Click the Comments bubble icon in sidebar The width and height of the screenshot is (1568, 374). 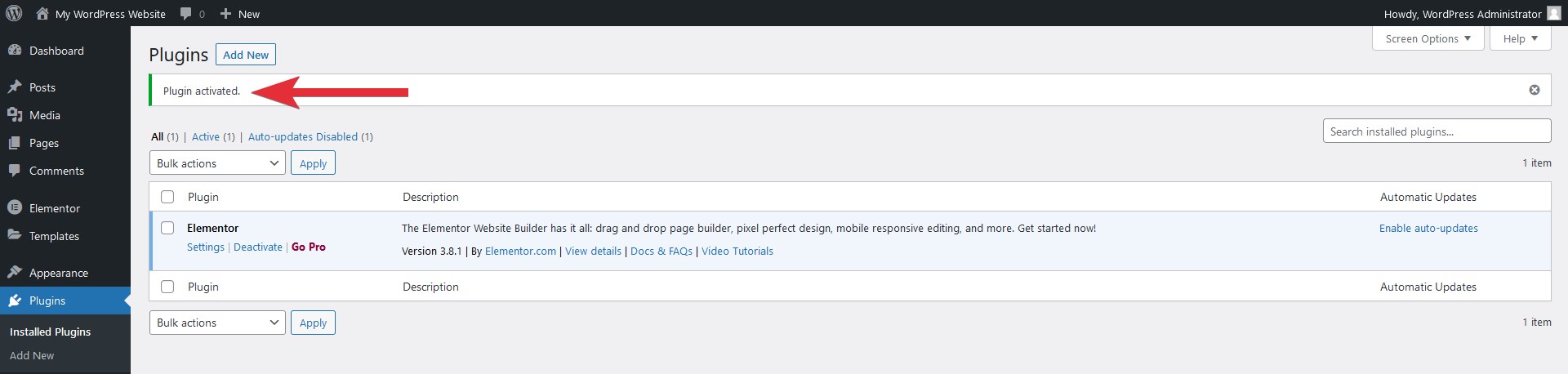[x=15, y=171]
